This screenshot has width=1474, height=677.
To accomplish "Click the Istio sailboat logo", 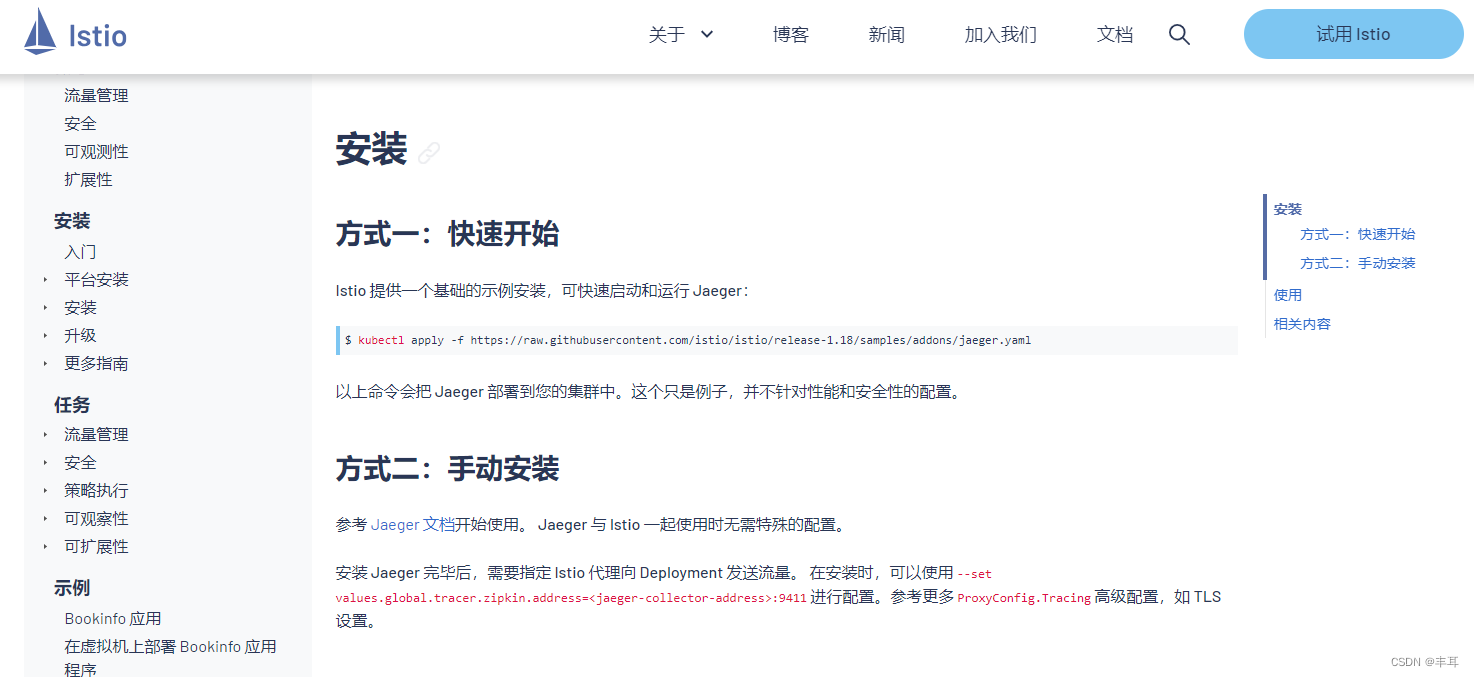I will click(39, 33).
